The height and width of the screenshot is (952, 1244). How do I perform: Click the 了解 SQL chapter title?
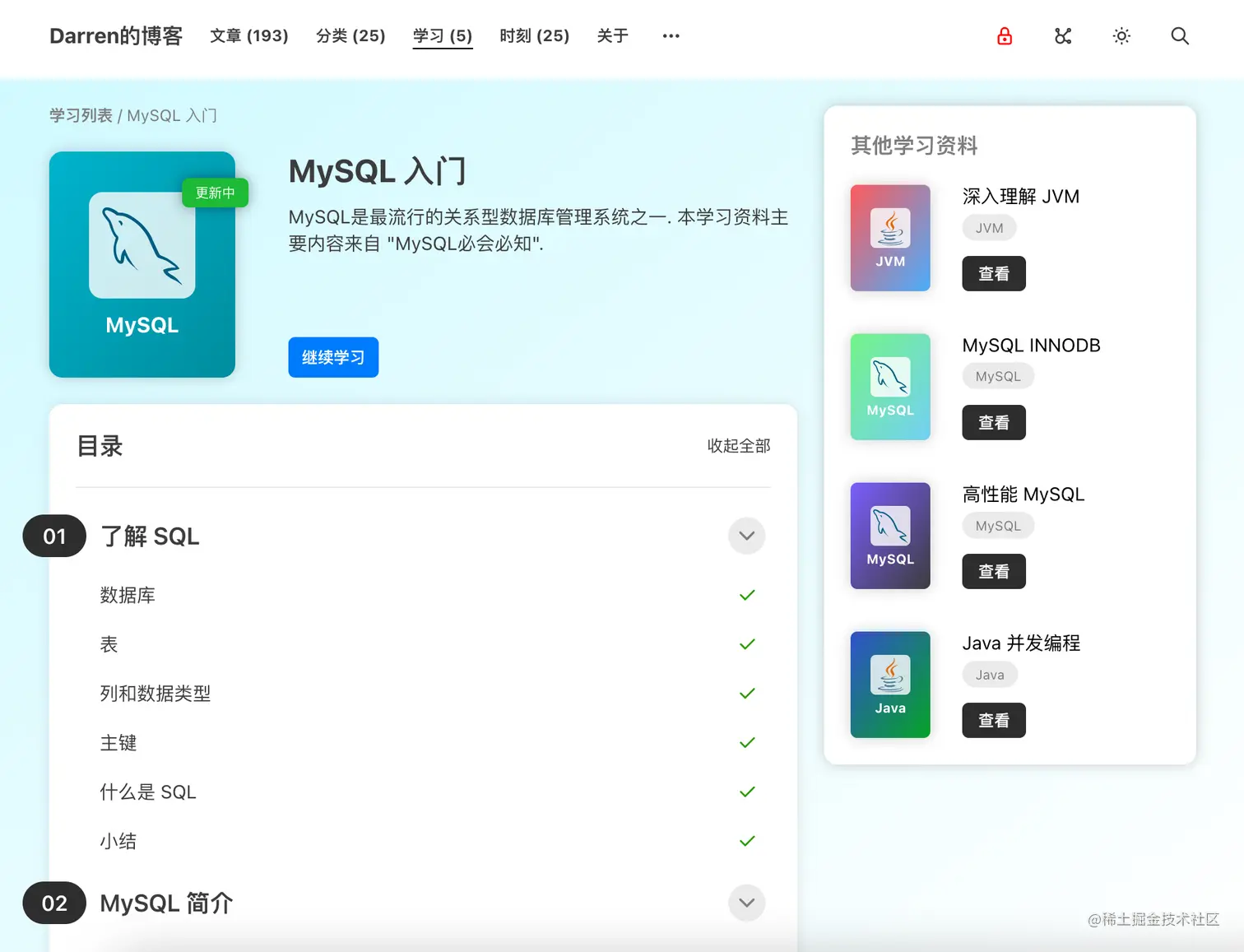point(150,536)
